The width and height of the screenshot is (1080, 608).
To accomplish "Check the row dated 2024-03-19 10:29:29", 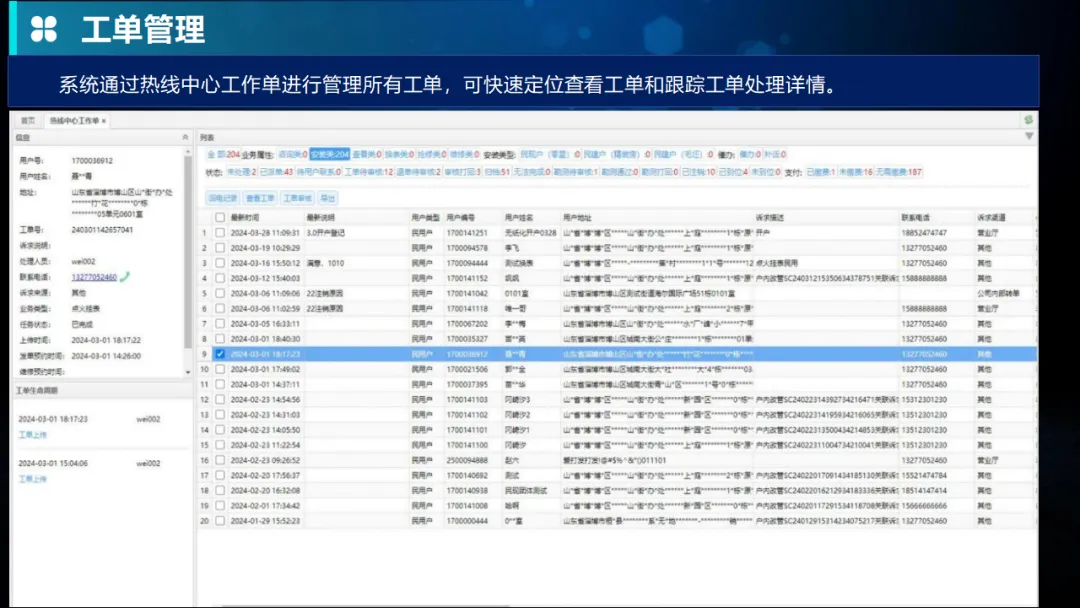I will (220, 248).
